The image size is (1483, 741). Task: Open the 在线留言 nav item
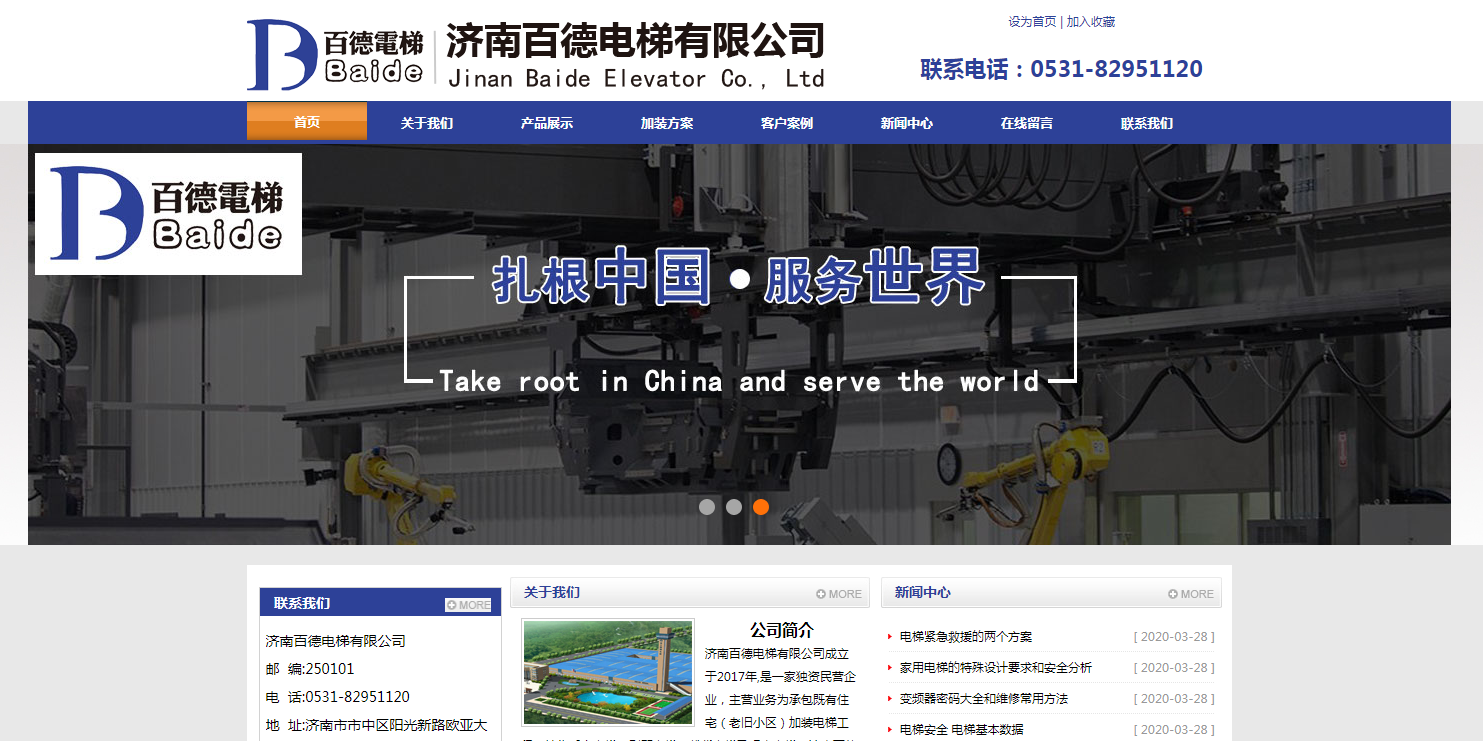[x=1027, y=124]
